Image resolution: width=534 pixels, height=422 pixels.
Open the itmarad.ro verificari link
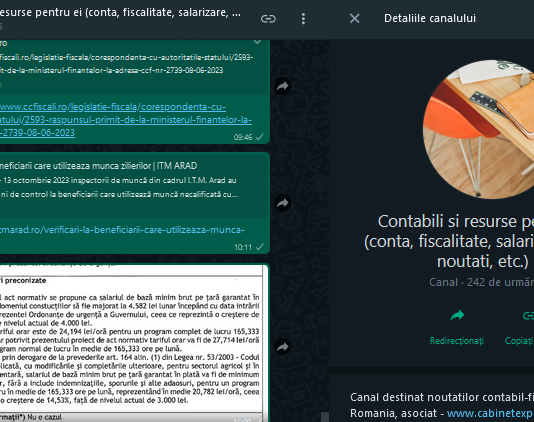122,230
